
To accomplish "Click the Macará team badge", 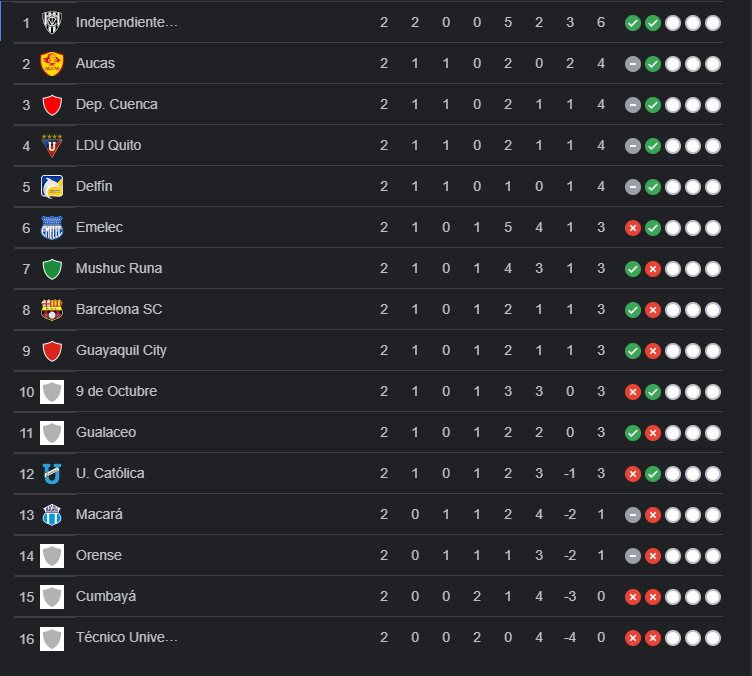I will point(52,514).
